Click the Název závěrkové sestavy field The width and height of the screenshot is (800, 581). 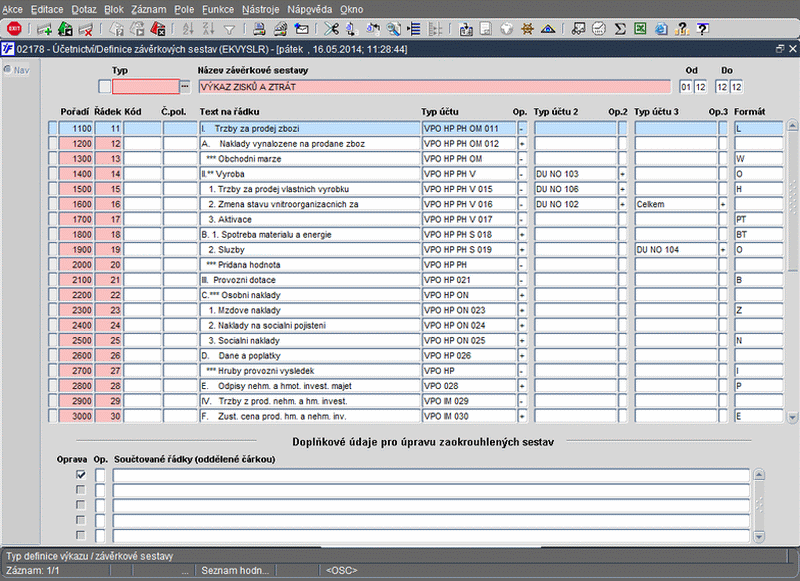pyautogui.click(x=433, y=87)
